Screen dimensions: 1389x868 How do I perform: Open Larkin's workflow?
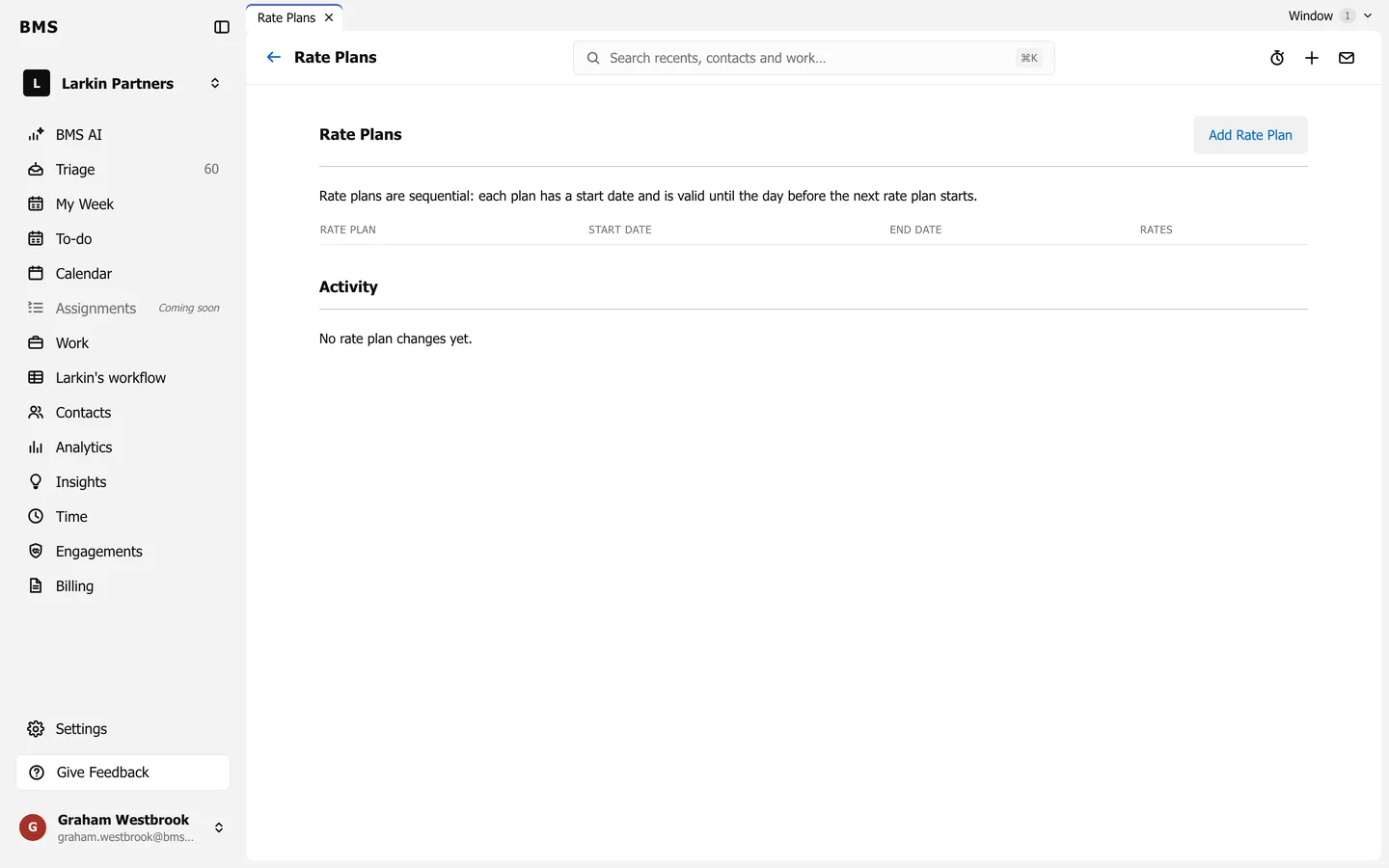(123, 377)
